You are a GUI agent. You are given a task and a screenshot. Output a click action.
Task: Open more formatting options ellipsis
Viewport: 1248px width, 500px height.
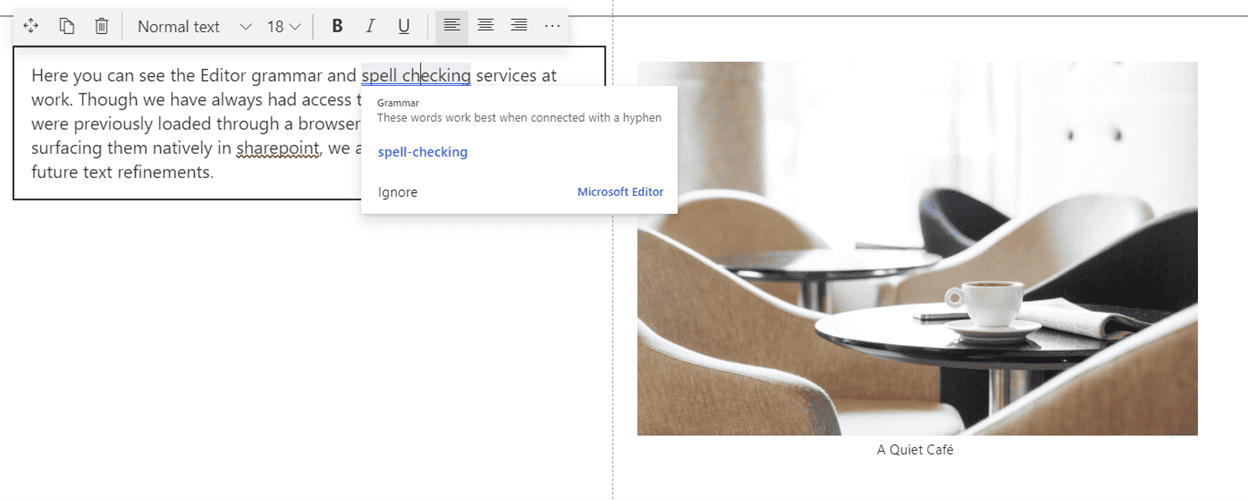[x=552, y=26]
